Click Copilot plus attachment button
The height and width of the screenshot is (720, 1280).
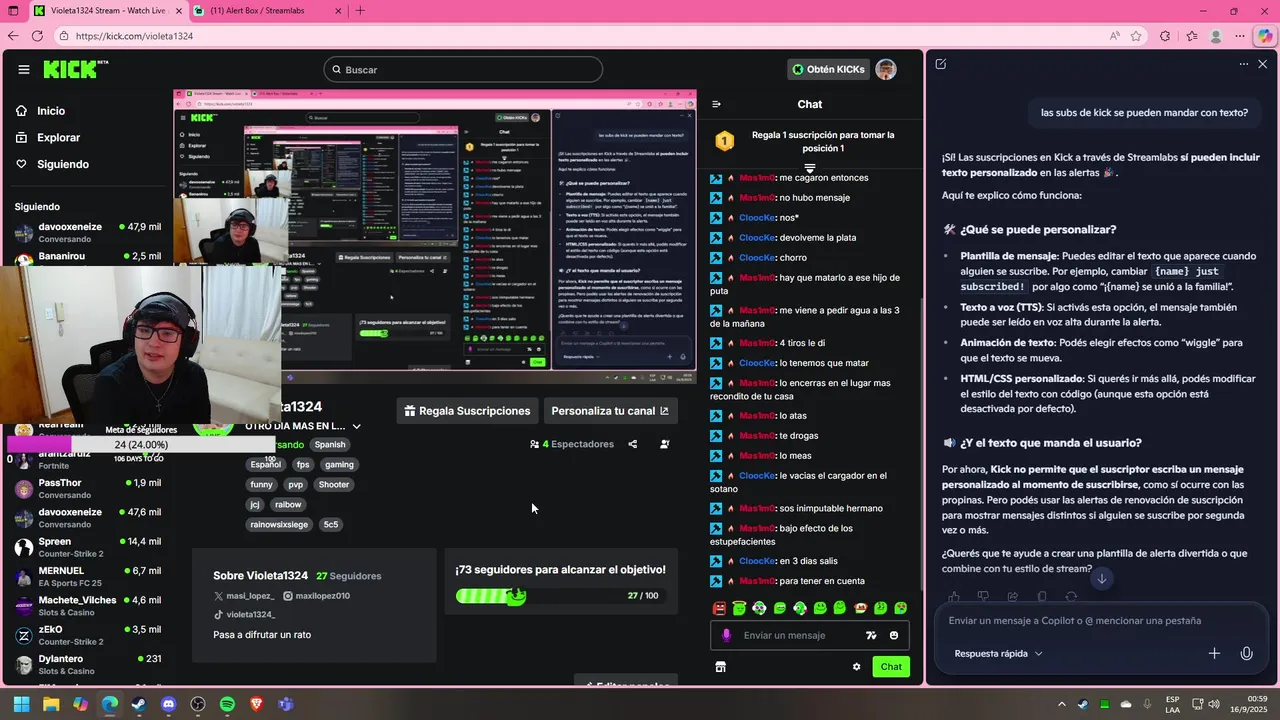pos(1214,653)
